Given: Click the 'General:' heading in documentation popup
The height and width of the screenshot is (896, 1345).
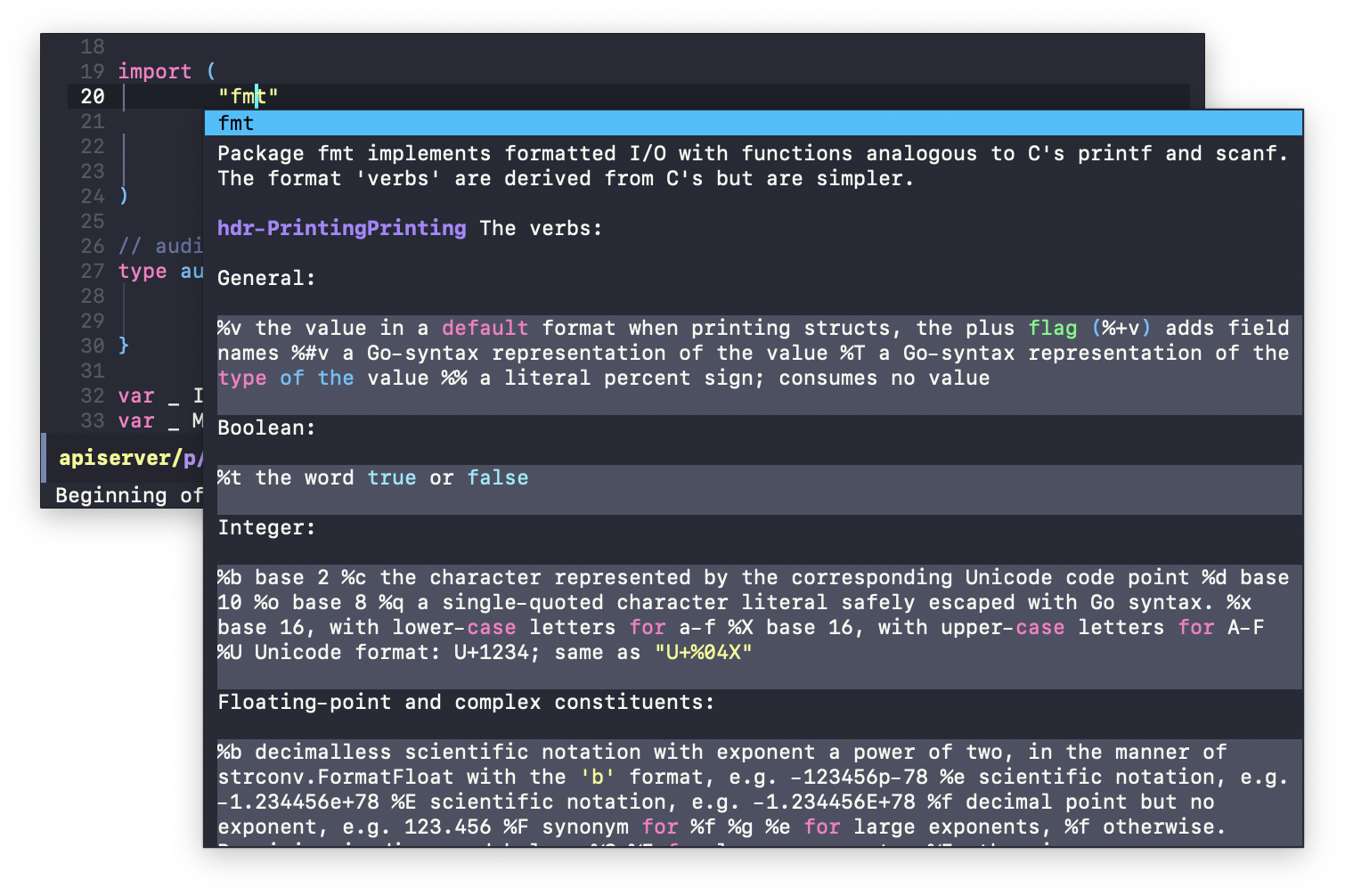Looking at the screenshot, I should pyautogui.click(x=266, y=278).
